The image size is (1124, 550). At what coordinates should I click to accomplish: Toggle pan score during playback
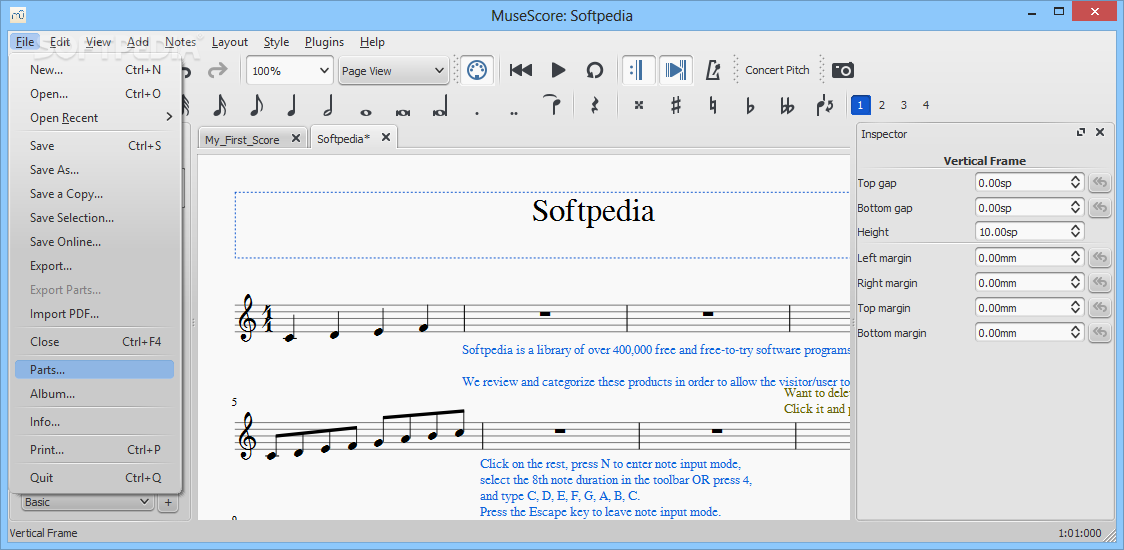[675, 70]
